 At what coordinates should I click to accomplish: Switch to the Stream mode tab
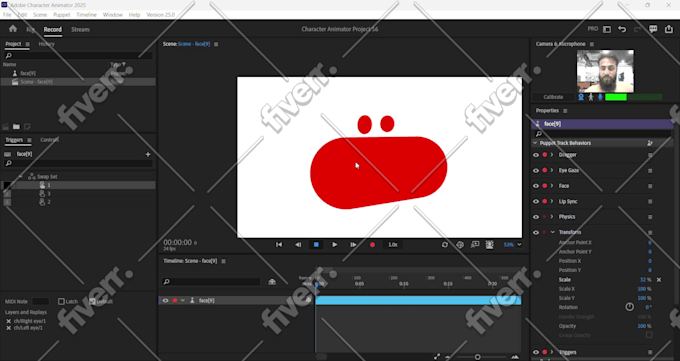click(80, 30)
